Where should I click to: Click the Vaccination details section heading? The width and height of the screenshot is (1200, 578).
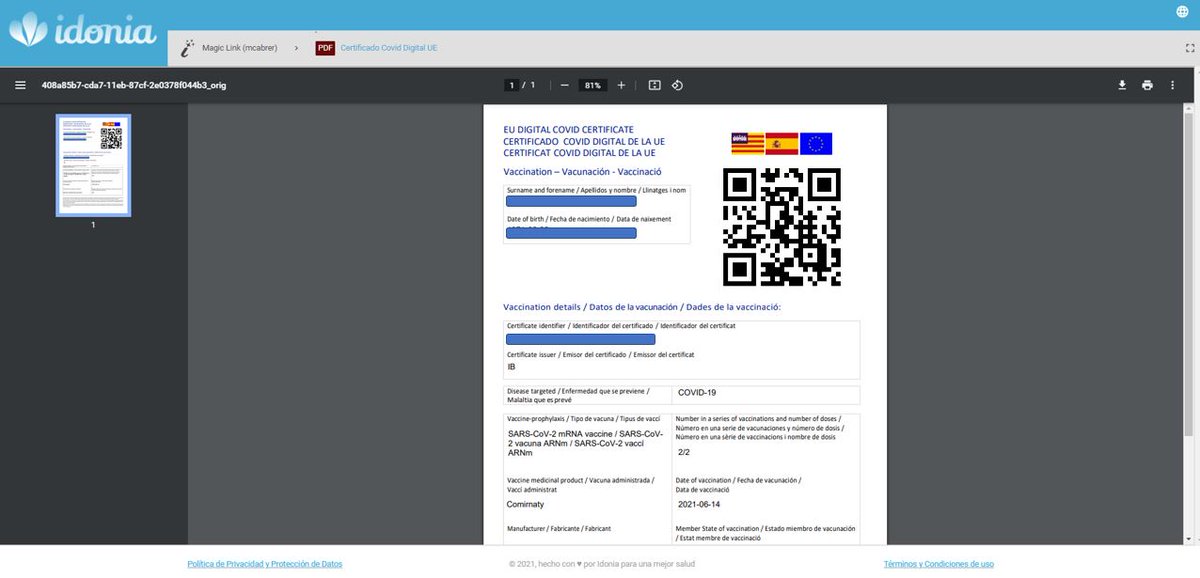(641, 307)
